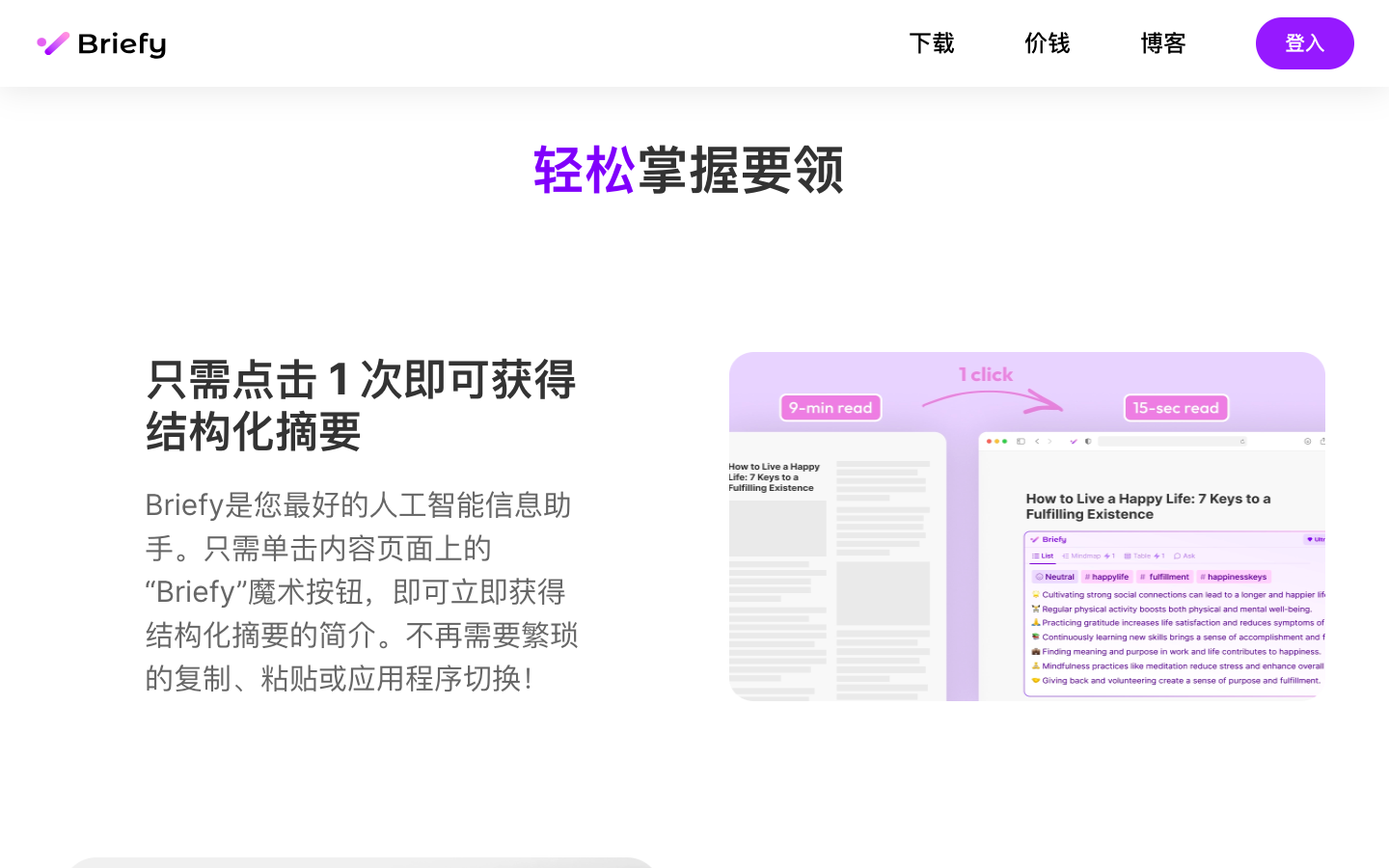Select the #happinesskeys hashtag
The width and height of the screenshot is (1389, 868).
(x=1234, y=577)
